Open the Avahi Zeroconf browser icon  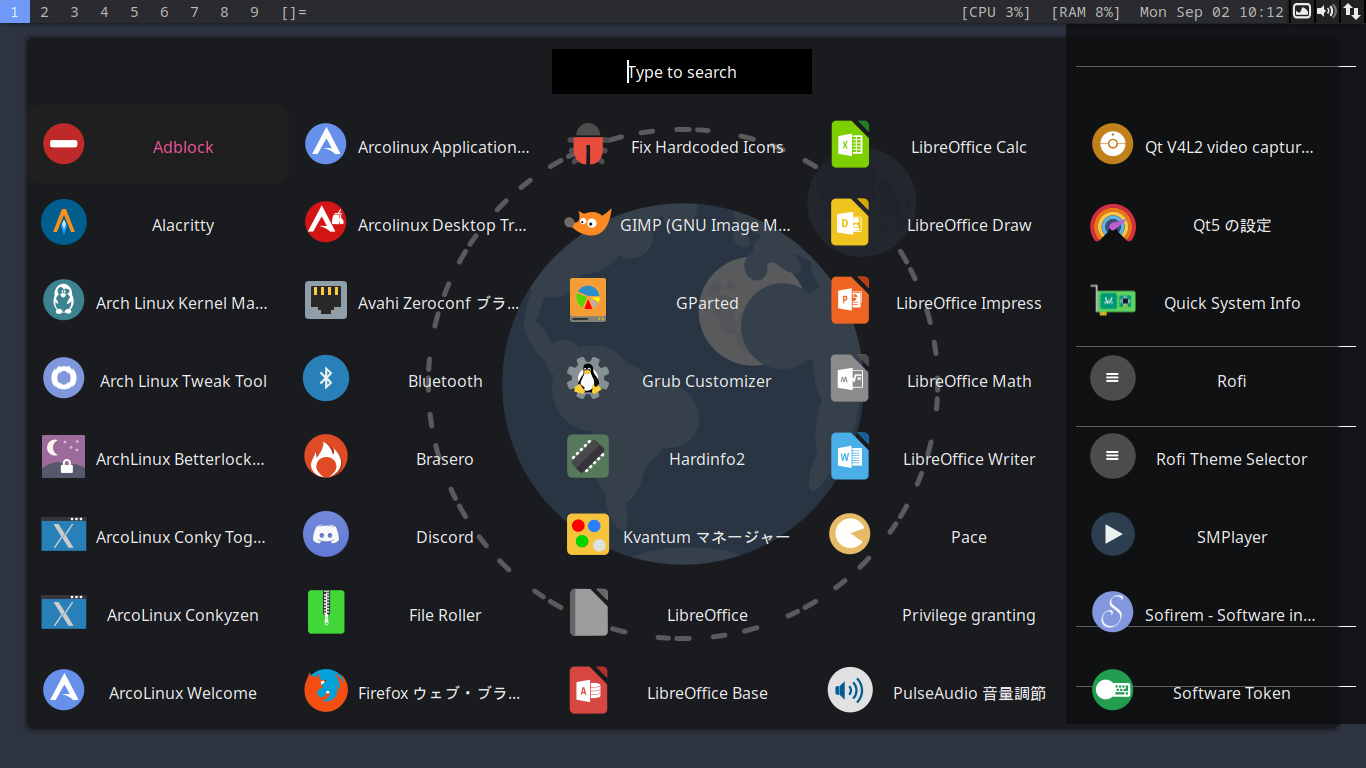pos(326,301)
